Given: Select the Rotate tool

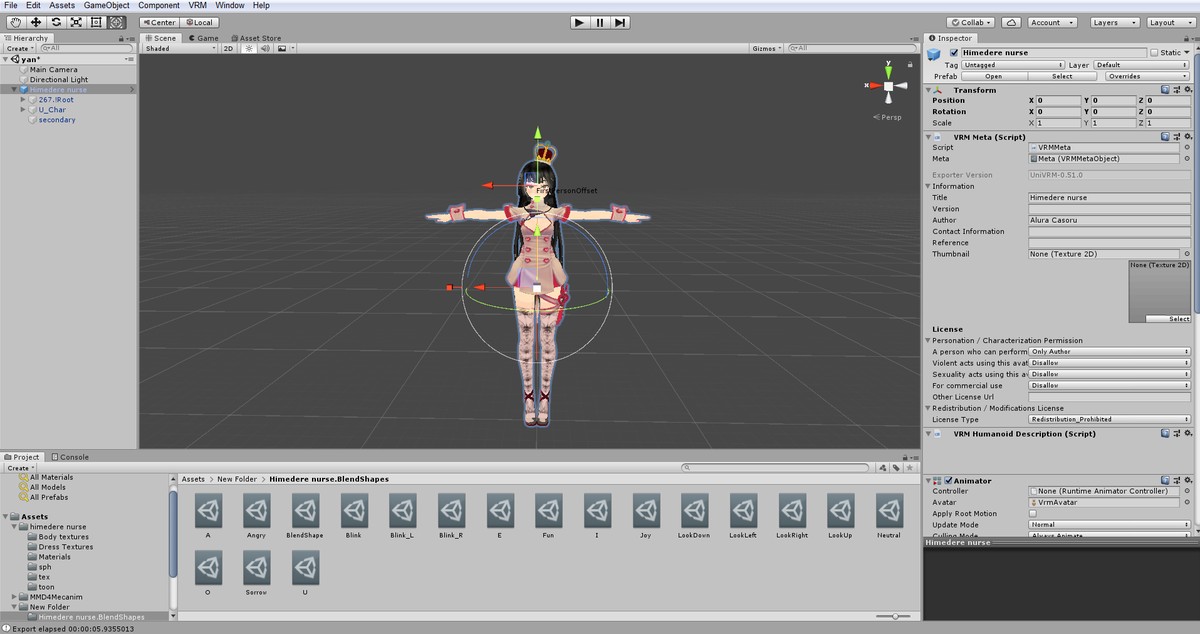Looking at the screenshot, I should pyautogui.click(x=56, y=22).
